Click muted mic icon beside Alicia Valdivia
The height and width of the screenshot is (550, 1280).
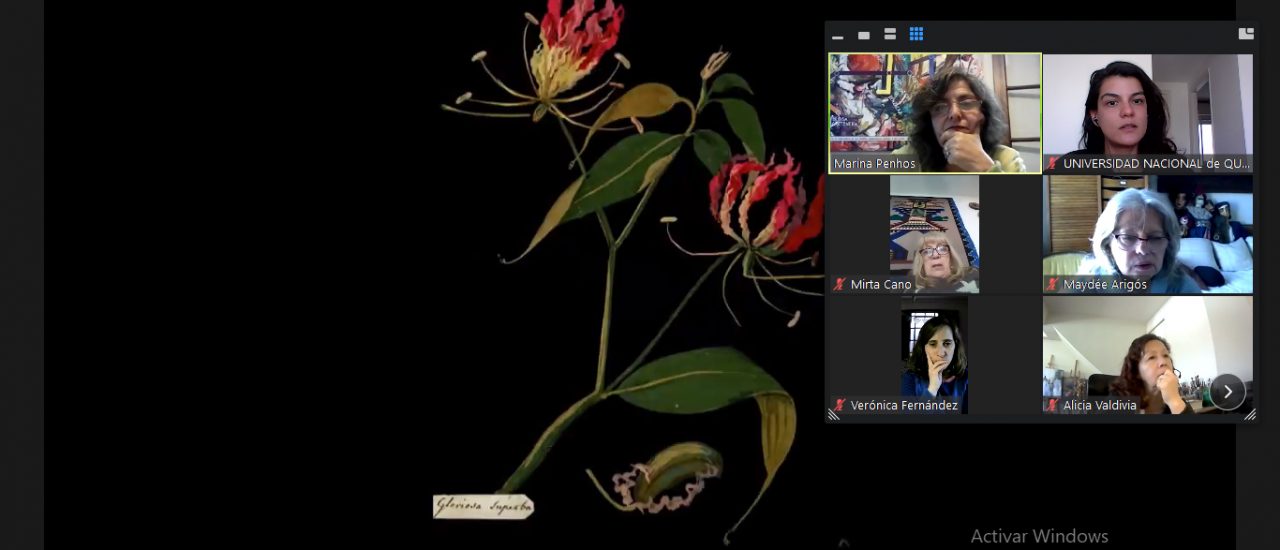click(x=1052, y=405)
